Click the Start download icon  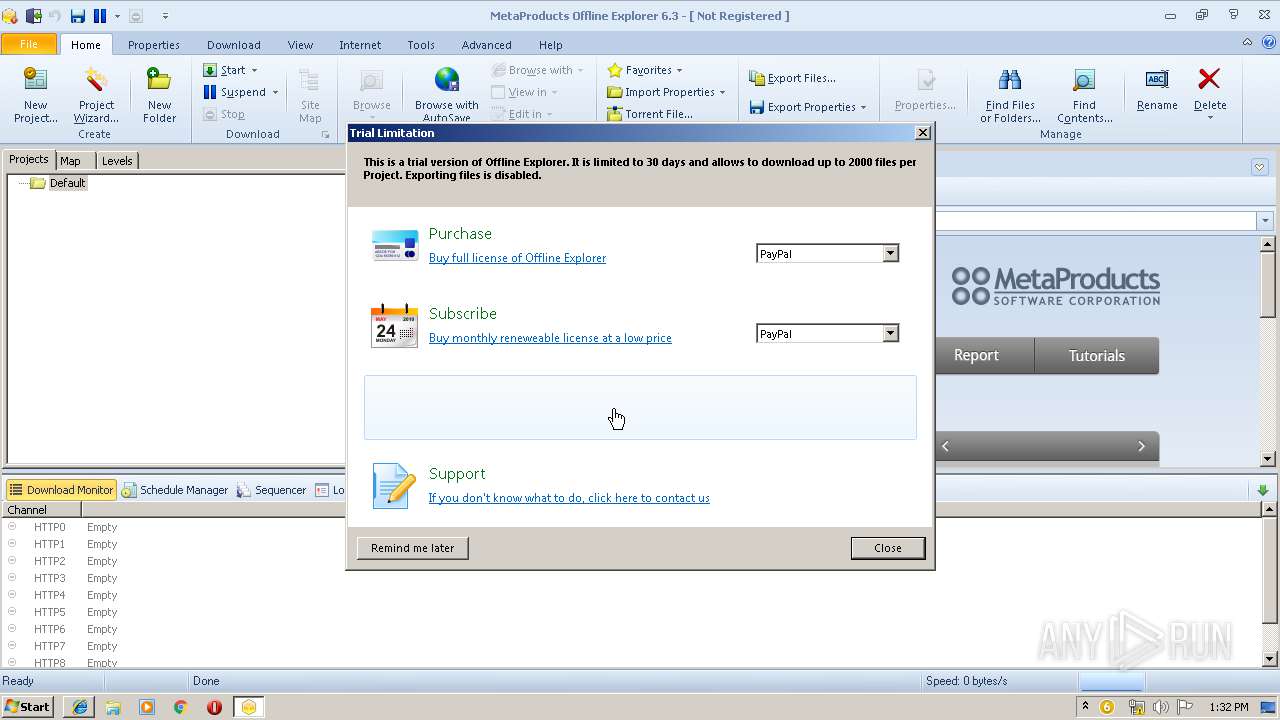tap(210, 70)
